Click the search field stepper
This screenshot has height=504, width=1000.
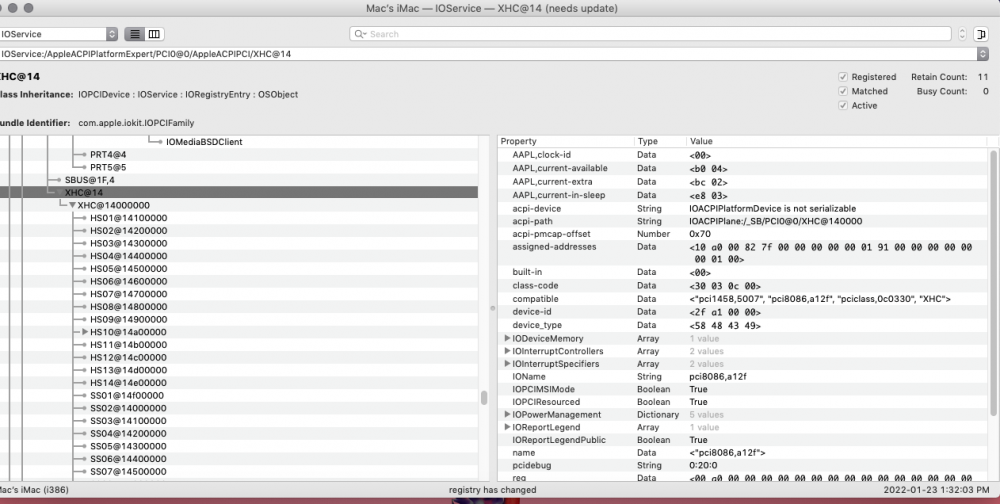[962, 34]
